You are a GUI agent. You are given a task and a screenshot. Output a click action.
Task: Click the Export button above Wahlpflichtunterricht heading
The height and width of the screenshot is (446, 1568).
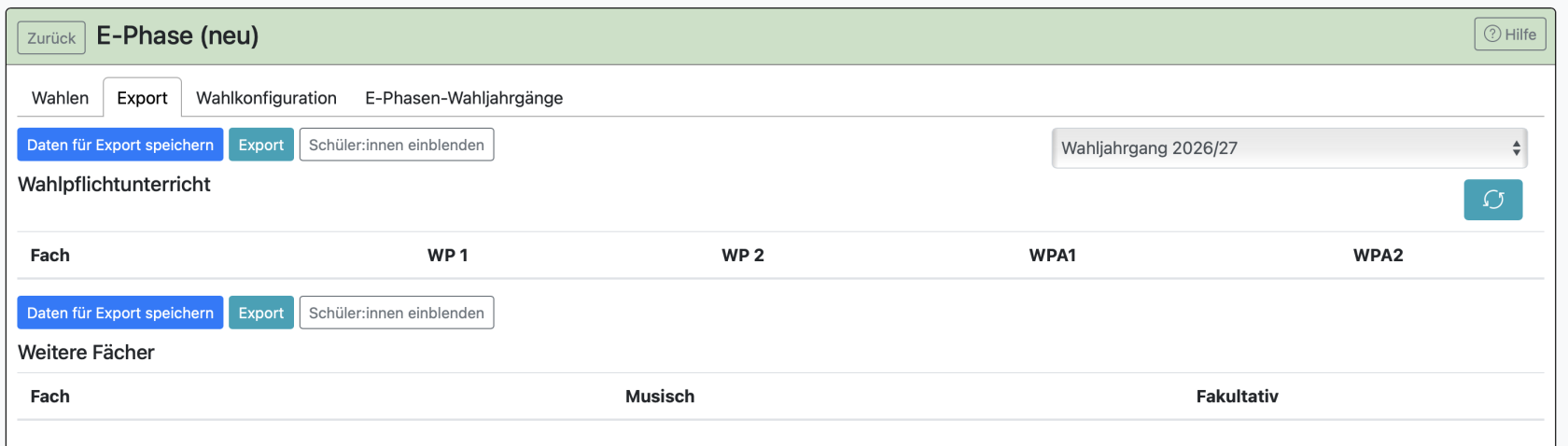261,145
